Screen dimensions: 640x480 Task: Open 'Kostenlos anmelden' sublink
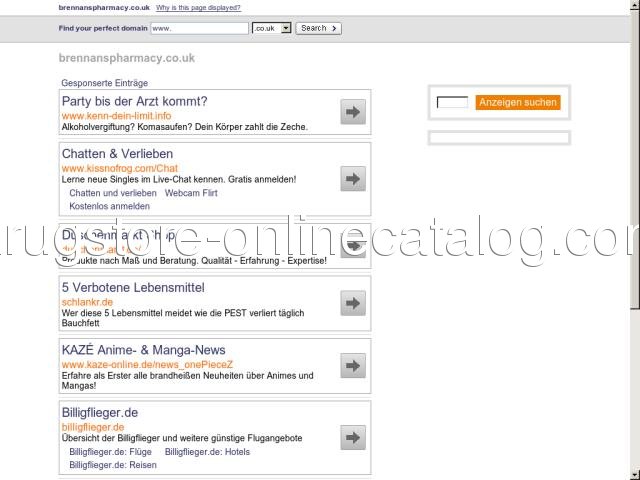click(x=109, y=206)
